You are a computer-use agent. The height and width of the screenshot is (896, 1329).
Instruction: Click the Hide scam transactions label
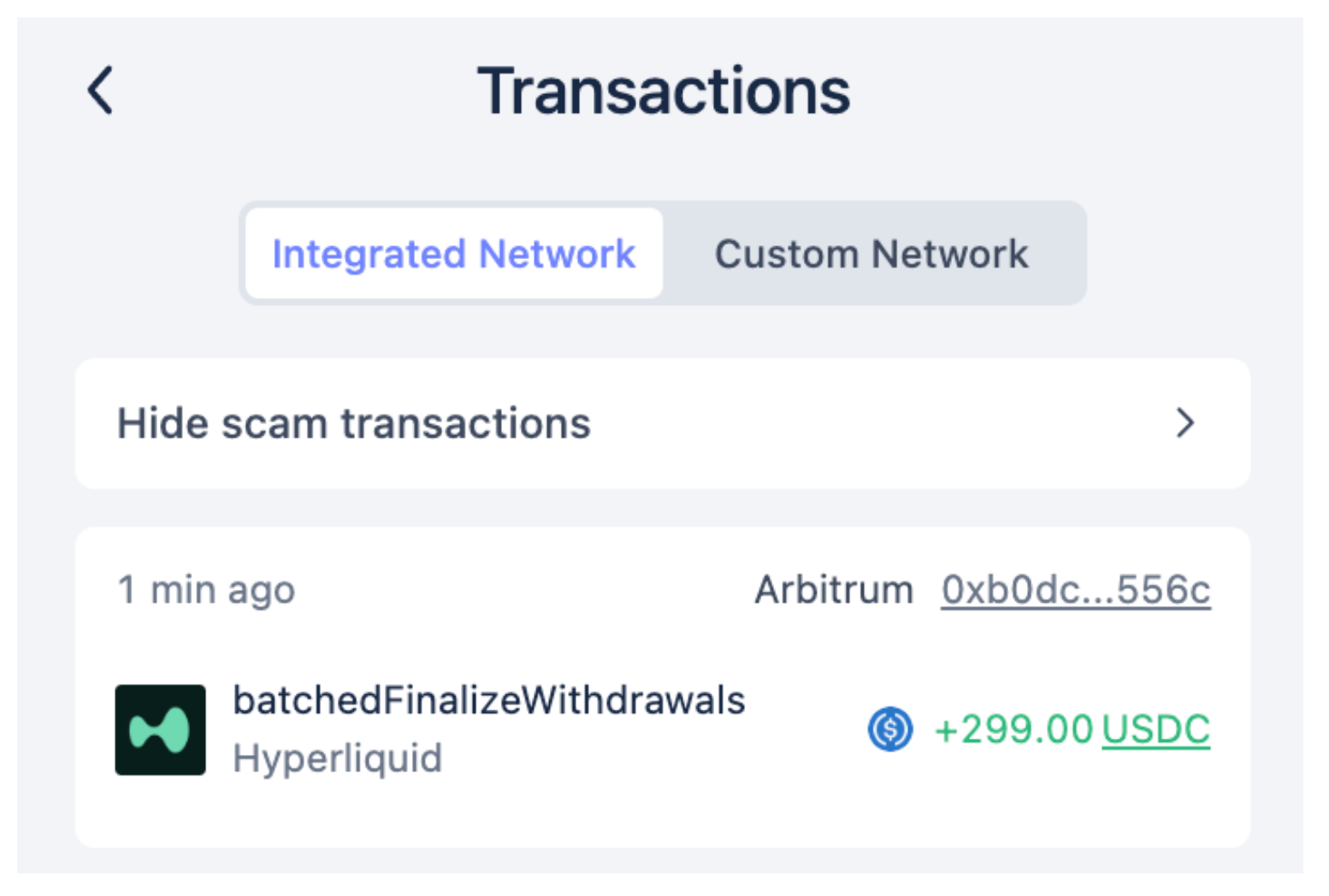point(354,423)
